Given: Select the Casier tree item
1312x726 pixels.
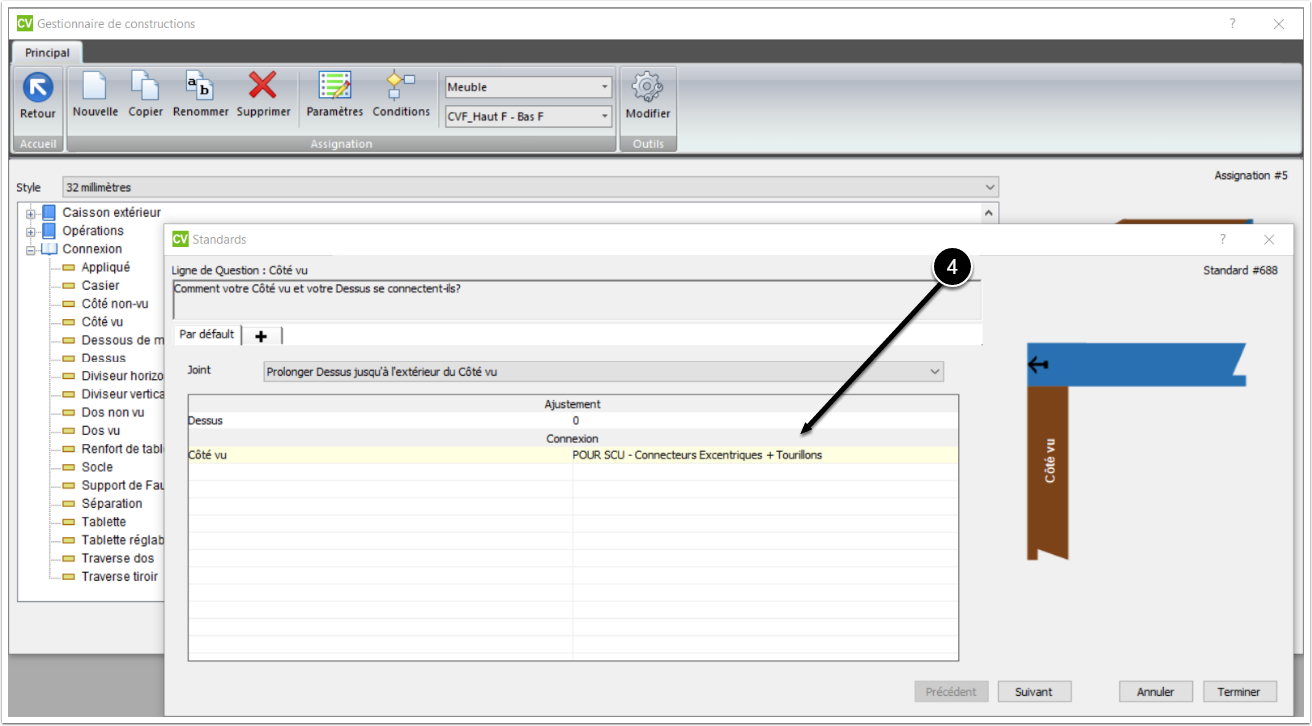Looking at the screenshot, I should coord(100,285).
